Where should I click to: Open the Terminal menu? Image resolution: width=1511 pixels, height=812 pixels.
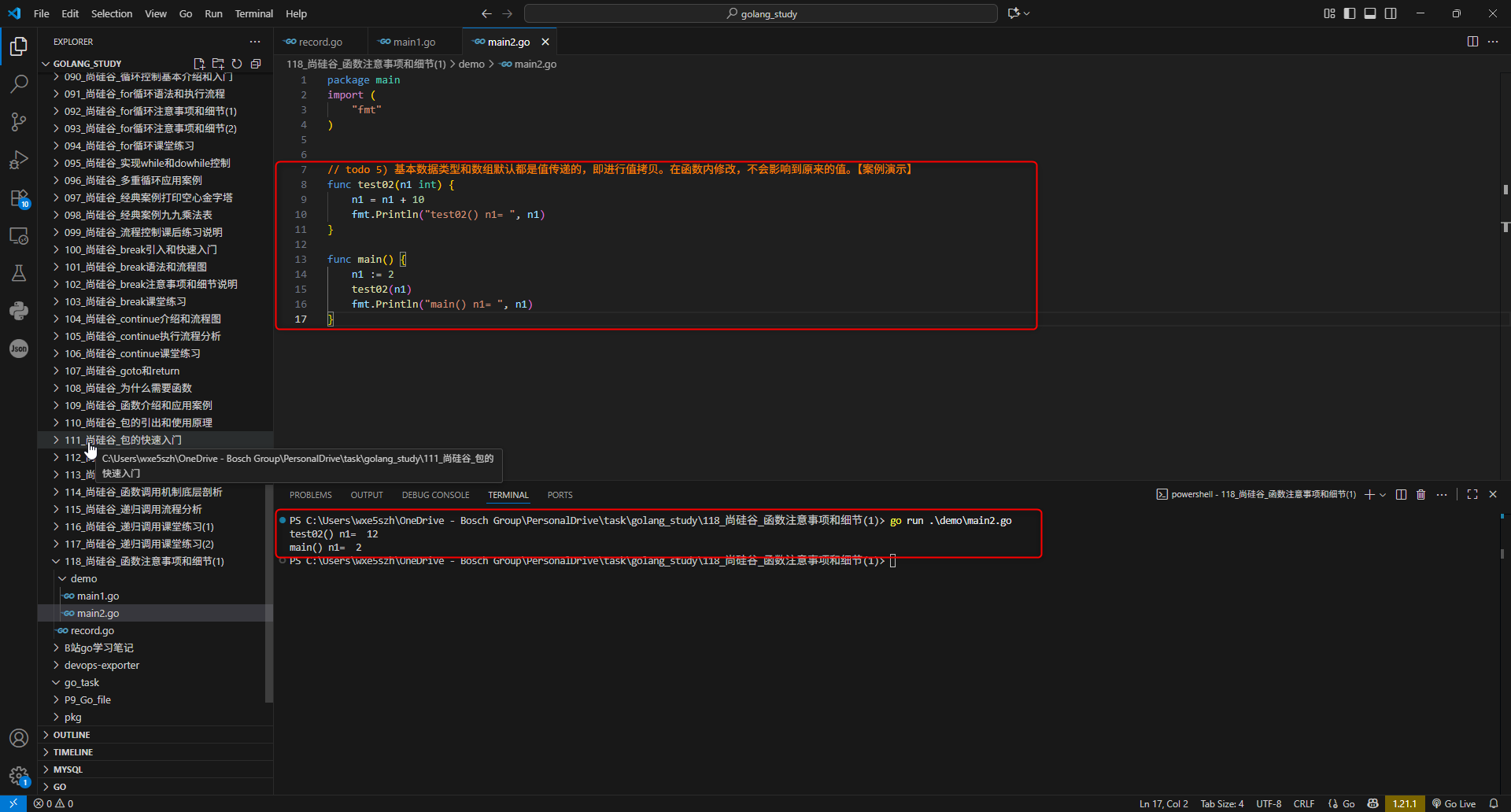coord(253,13)
